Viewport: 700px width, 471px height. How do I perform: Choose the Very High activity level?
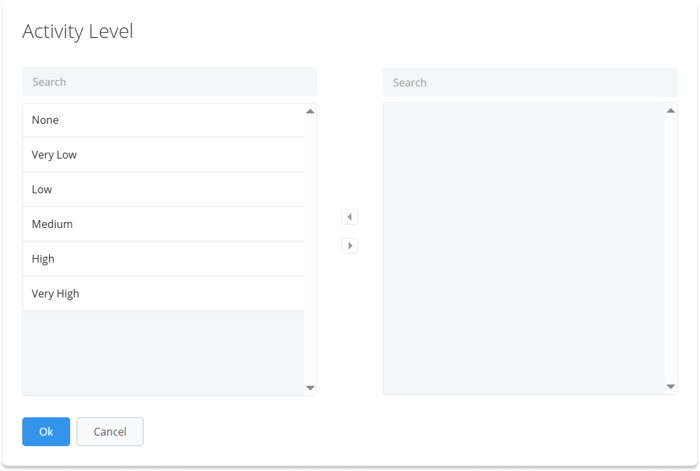(x=163, y=293)
